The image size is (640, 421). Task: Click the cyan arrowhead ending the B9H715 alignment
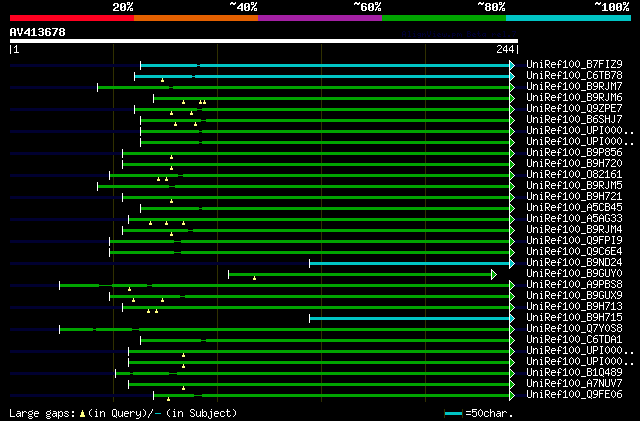click(512, 319)
